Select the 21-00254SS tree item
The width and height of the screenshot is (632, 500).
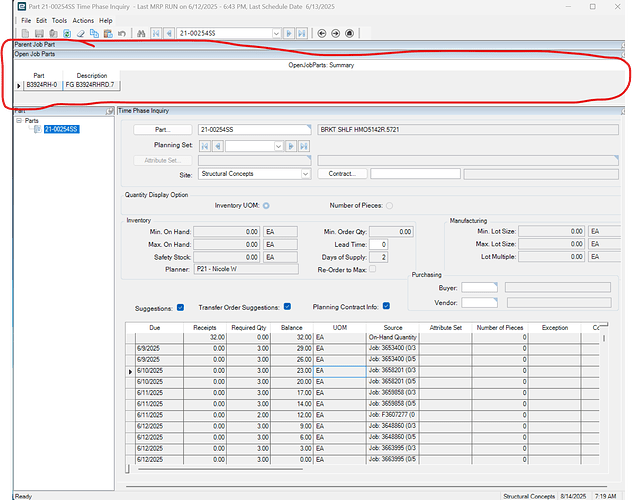pos(61,129)
